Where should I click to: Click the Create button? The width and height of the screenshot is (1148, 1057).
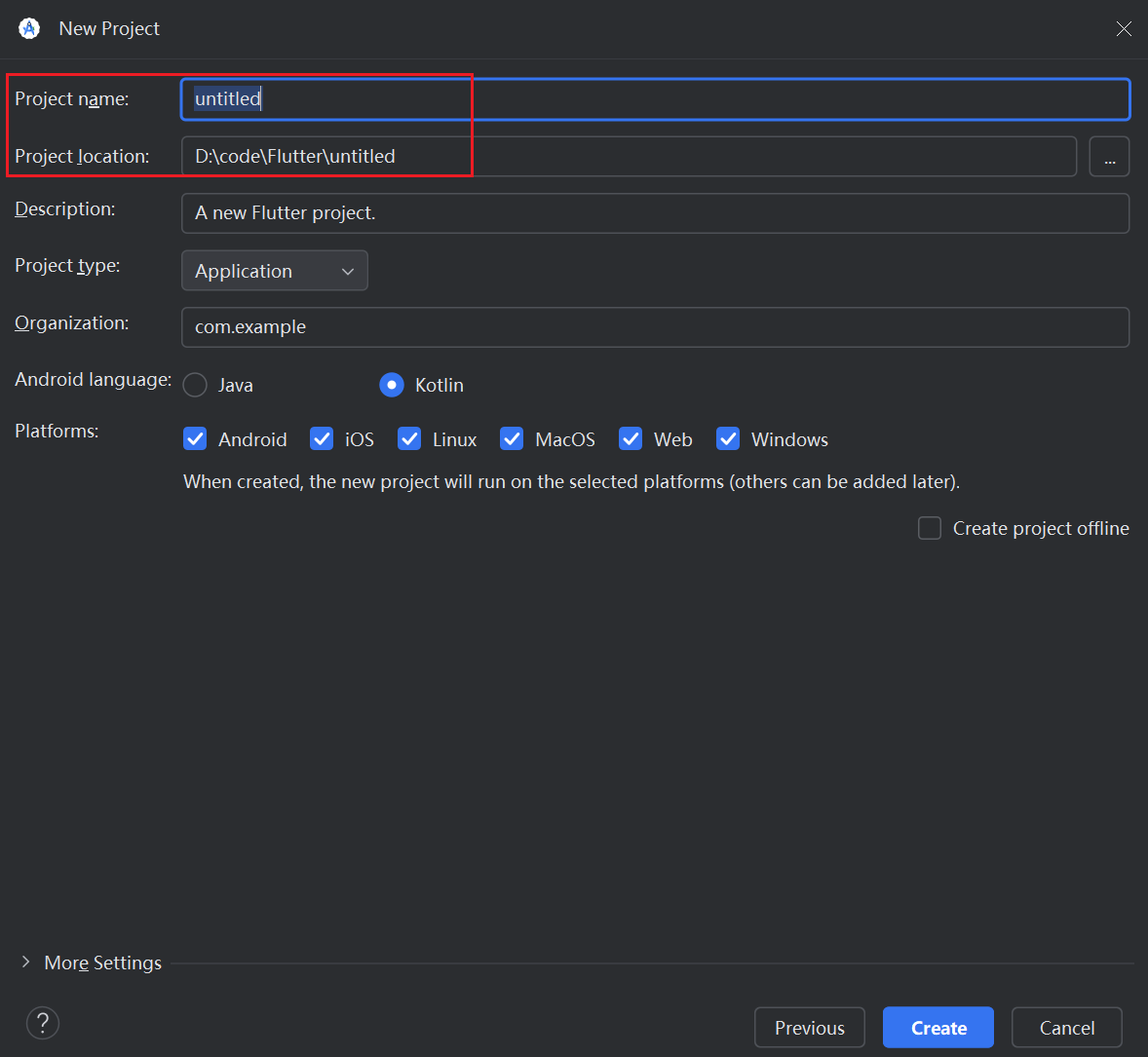pos(938,1028)
